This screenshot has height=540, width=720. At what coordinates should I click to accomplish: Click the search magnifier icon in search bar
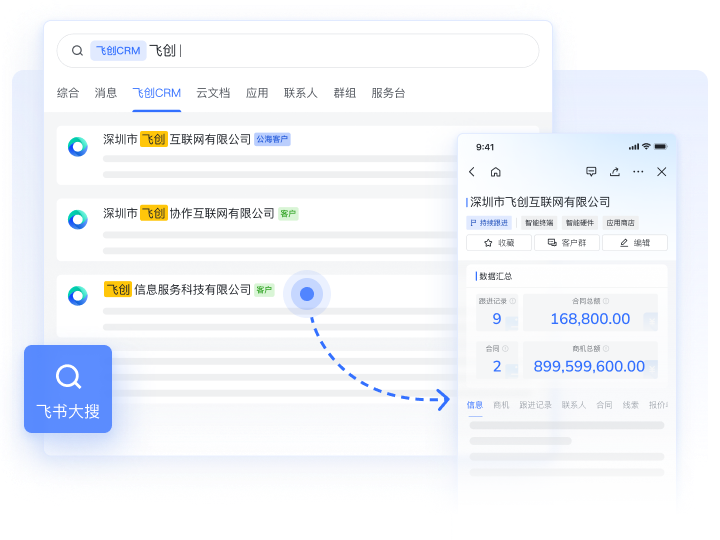[x=77, y=51]
